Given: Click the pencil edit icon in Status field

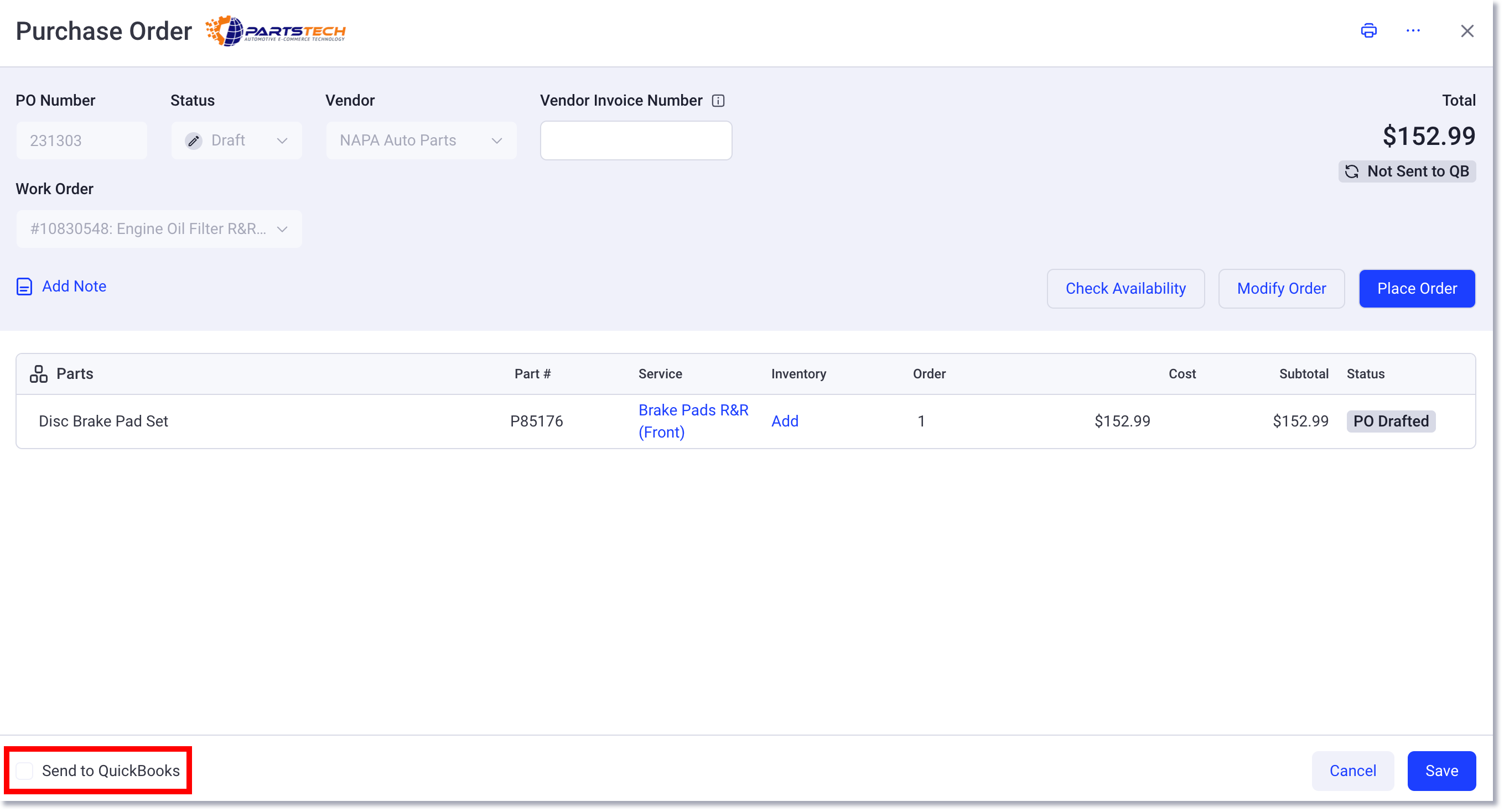Looking at the screenshot, I should coord(193,140).
